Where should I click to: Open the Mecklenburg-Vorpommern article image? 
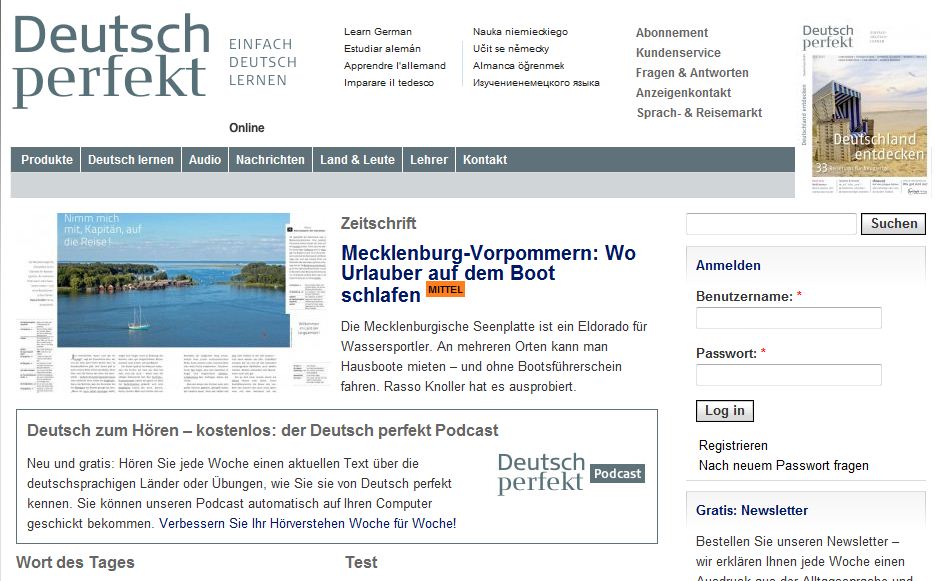point(174,302)
